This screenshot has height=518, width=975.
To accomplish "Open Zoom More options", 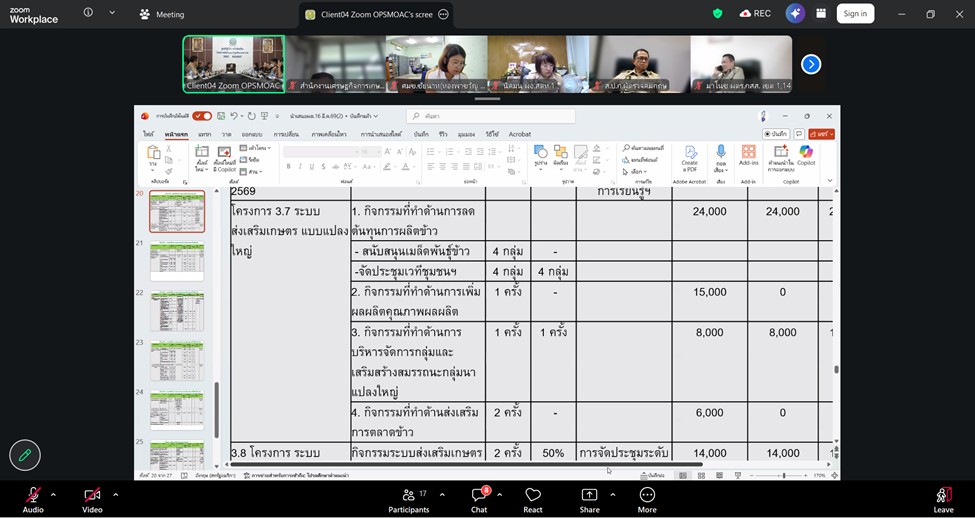I will coord(647,499).
